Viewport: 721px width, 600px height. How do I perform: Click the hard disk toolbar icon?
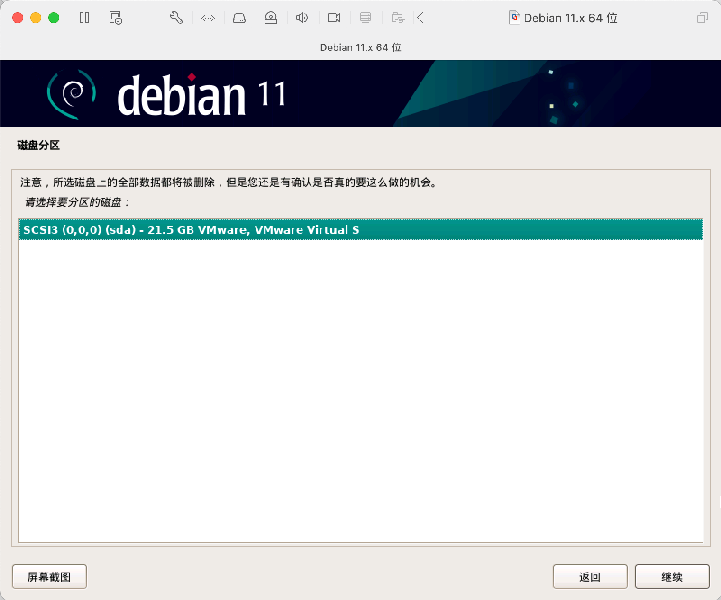(x=239, y=18)
